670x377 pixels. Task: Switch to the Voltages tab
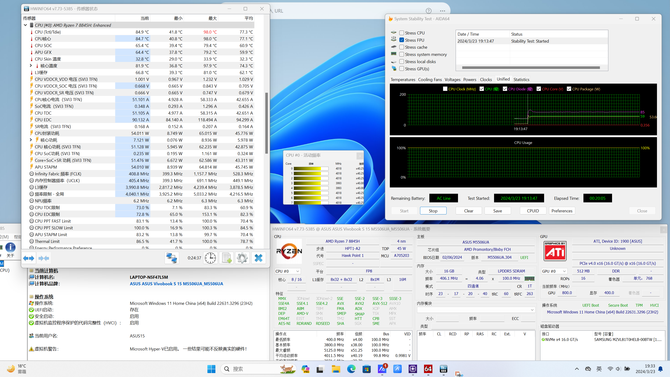[x=453, y=80]
